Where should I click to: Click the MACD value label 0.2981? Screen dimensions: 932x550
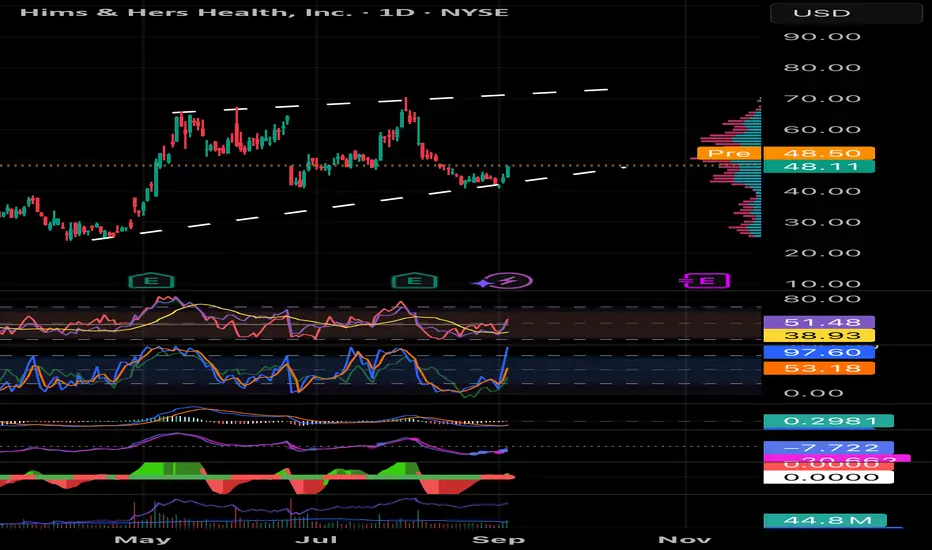tap(829, 421)
